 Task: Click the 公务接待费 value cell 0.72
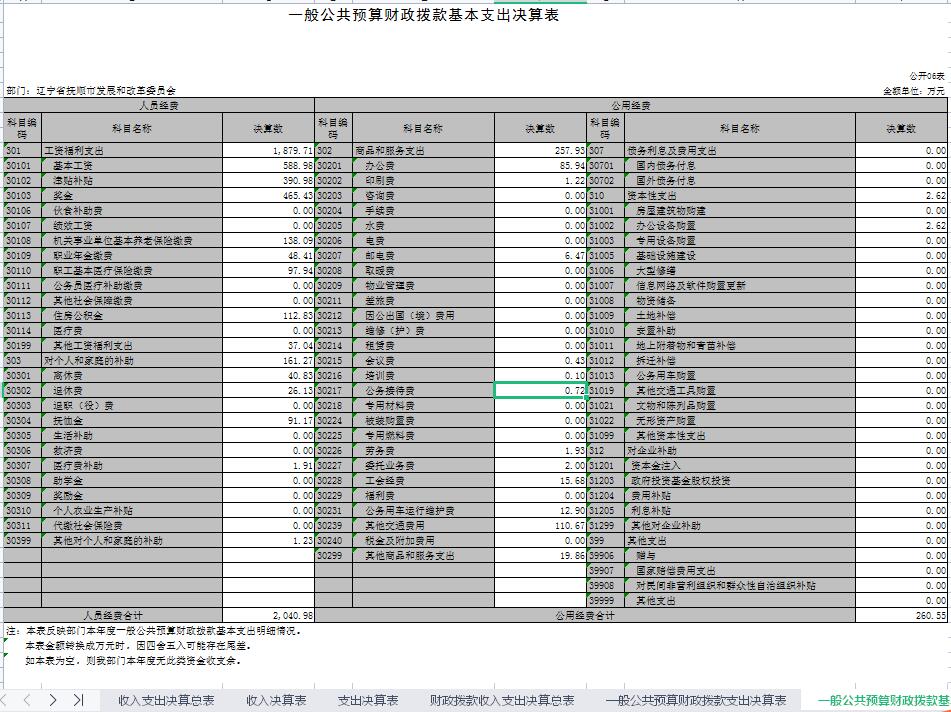(540, 390)
